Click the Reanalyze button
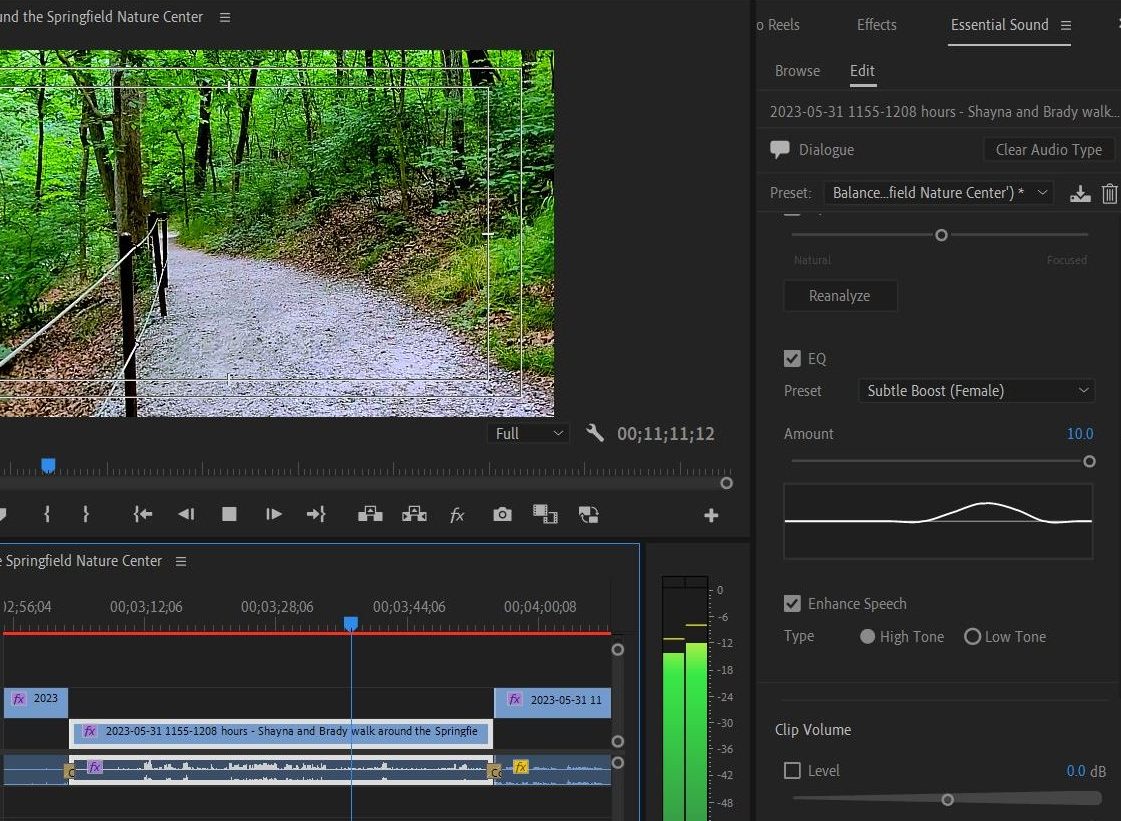 click(x=840, y=296)
